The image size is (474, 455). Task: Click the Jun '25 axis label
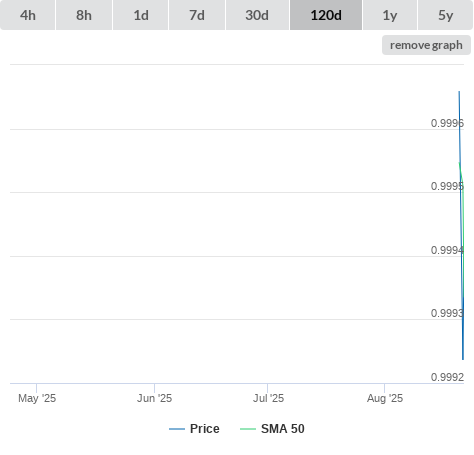[154, 398]
